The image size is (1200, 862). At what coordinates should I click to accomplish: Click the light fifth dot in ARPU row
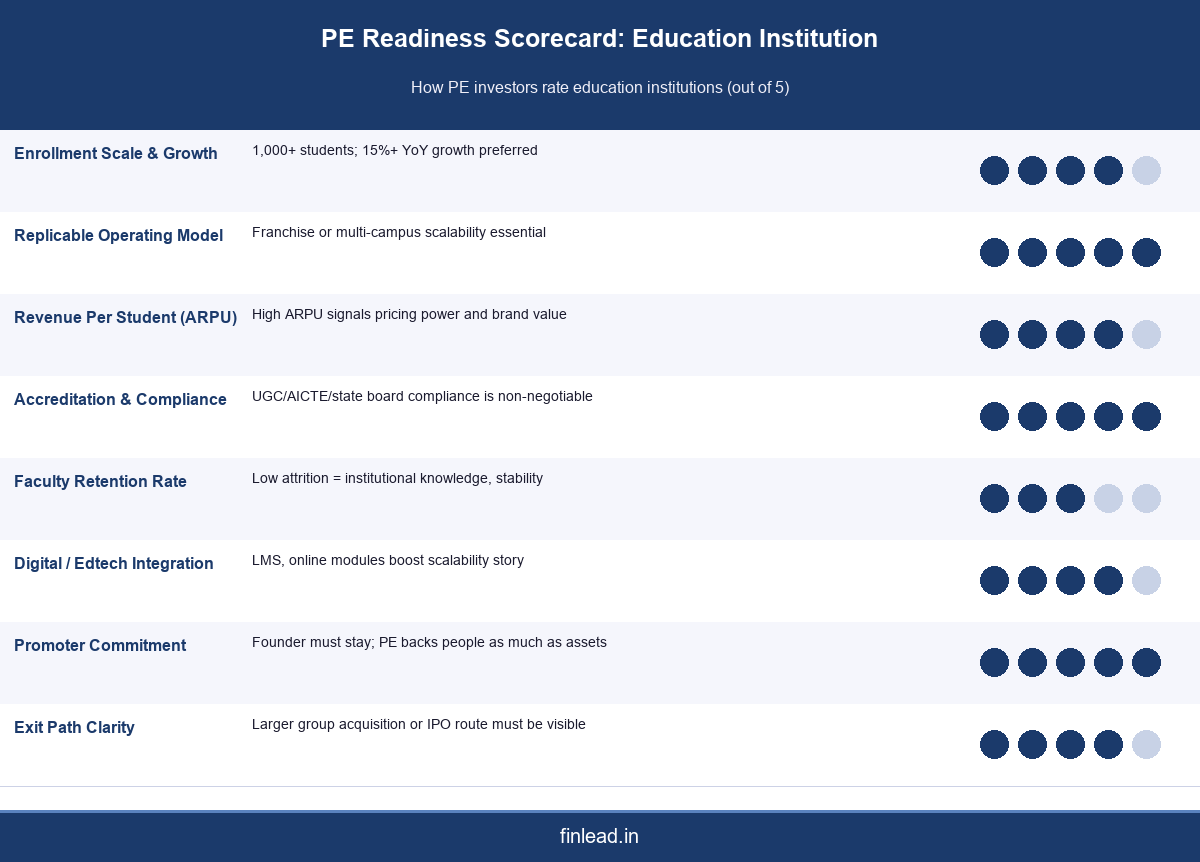[1146, 334]
